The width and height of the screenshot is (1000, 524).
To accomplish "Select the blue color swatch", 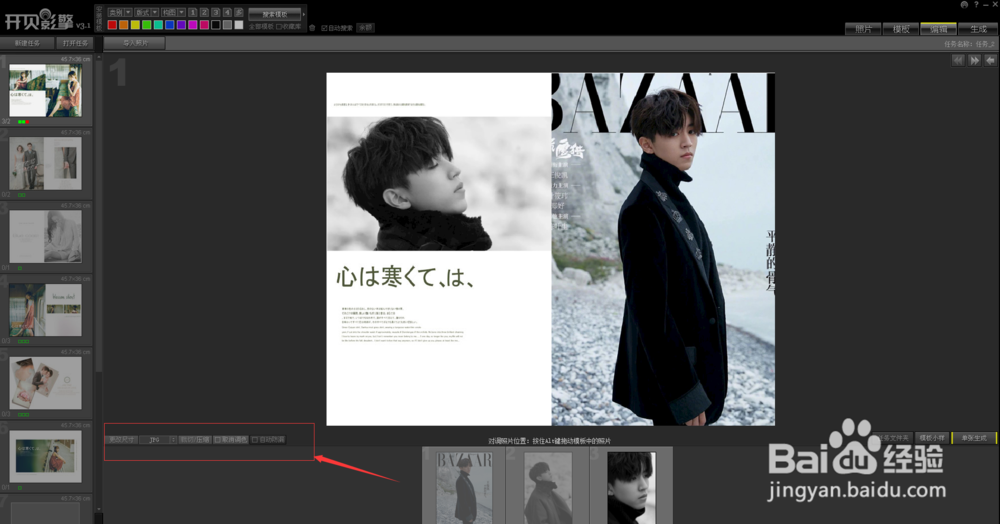I will pyautogui.click(x=170, y=25).
